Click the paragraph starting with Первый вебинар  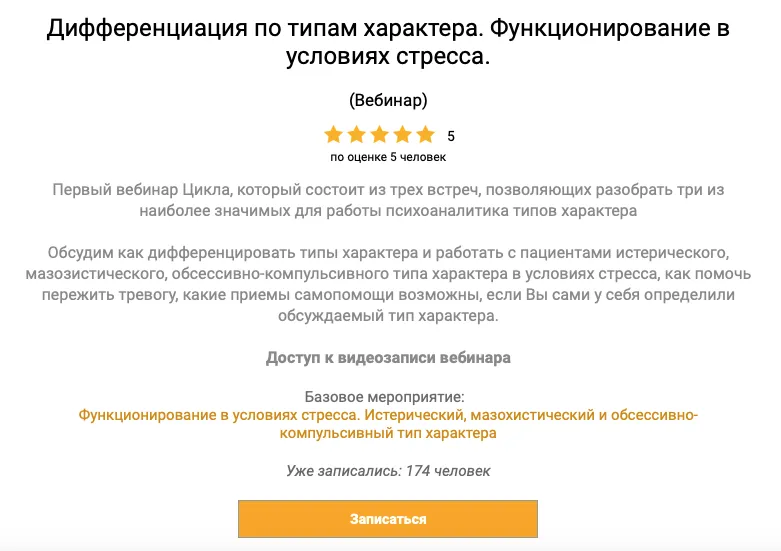388,199
